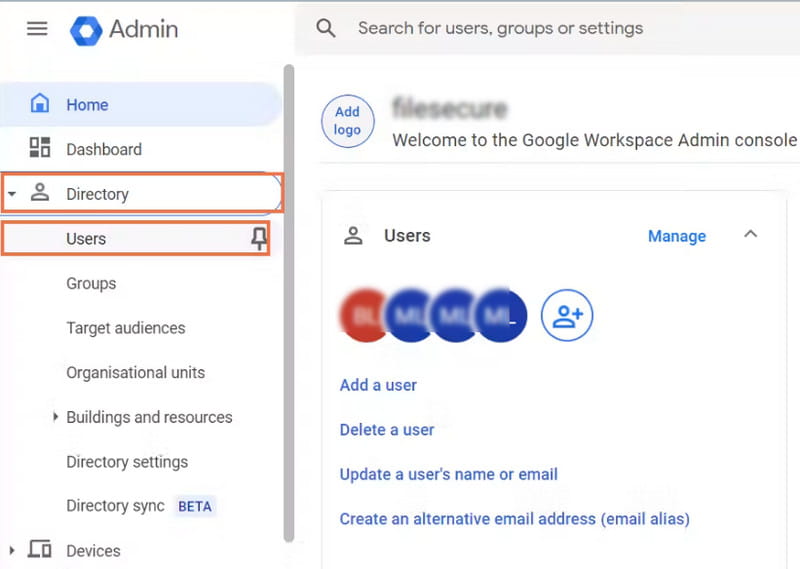The image size is (800, 569).
Task: Click Manage in Users card
Action: (x=677, y=236)
